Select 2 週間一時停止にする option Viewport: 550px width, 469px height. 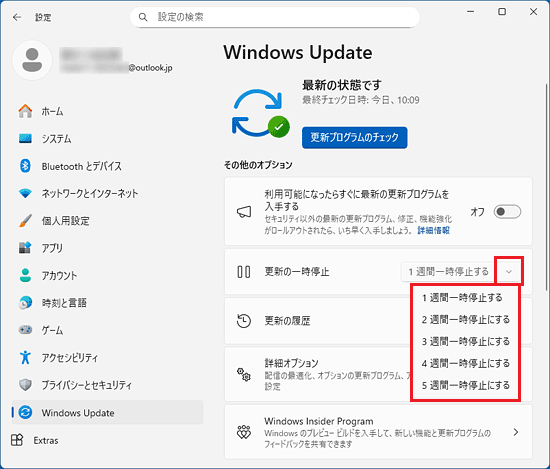(465, 320)
